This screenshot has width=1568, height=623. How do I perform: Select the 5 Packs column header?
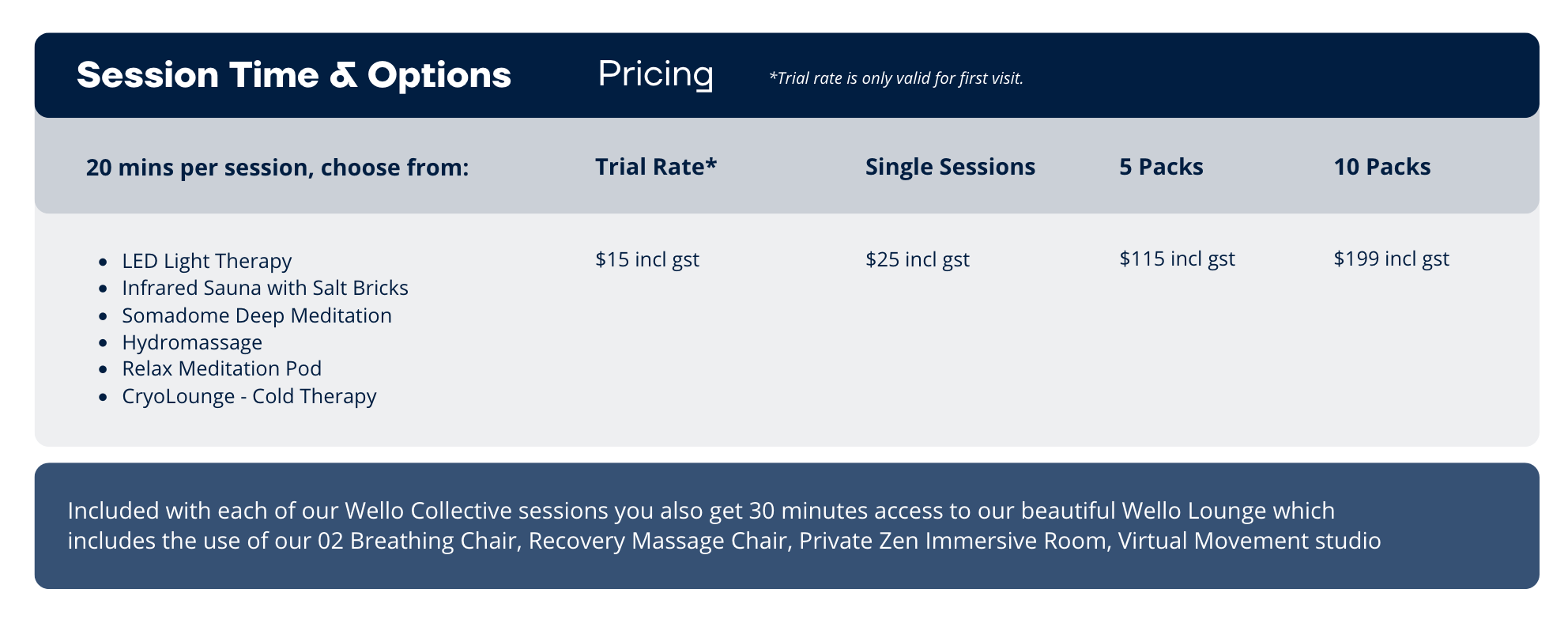point(1160,167)
